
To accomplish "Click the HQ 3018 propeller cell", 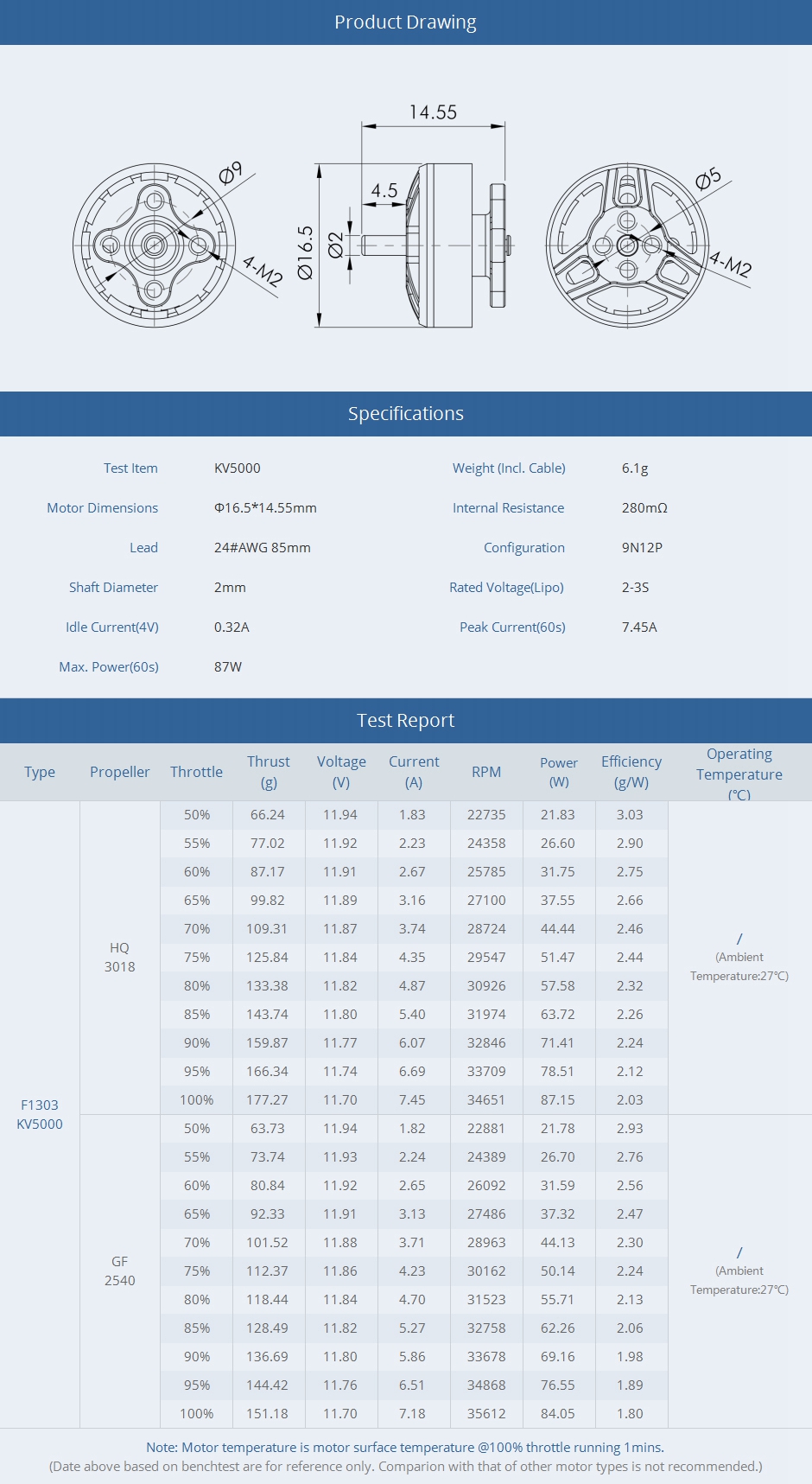I will pyautogui.click(x=120, y=958).
